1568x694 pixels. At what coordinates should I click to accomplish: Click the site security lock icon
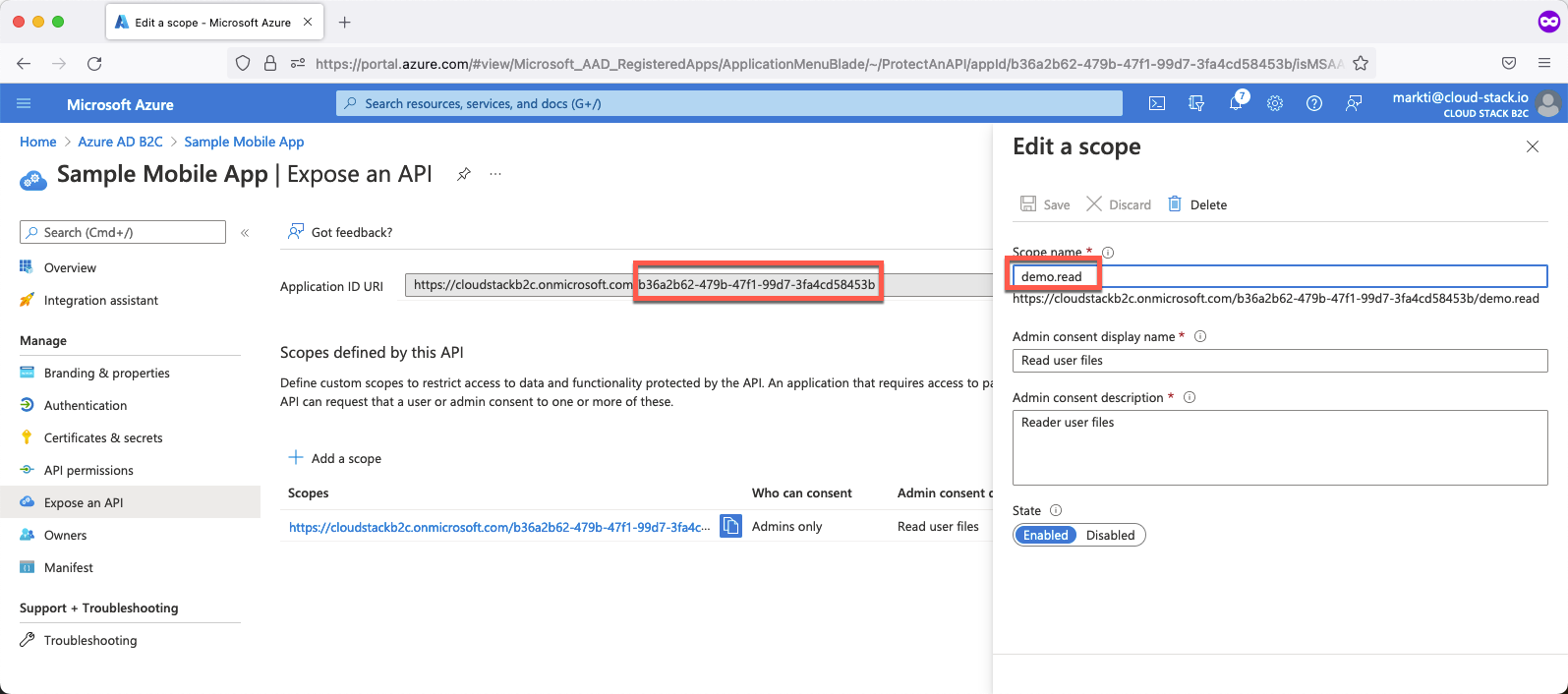point(270,63)
